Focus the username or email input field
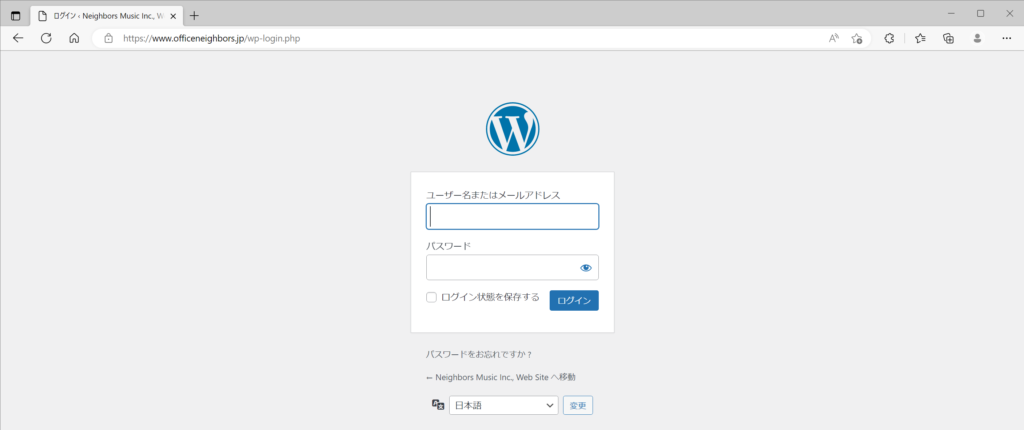Screen dimensions: 1024x430 click(x=512, y=217)
